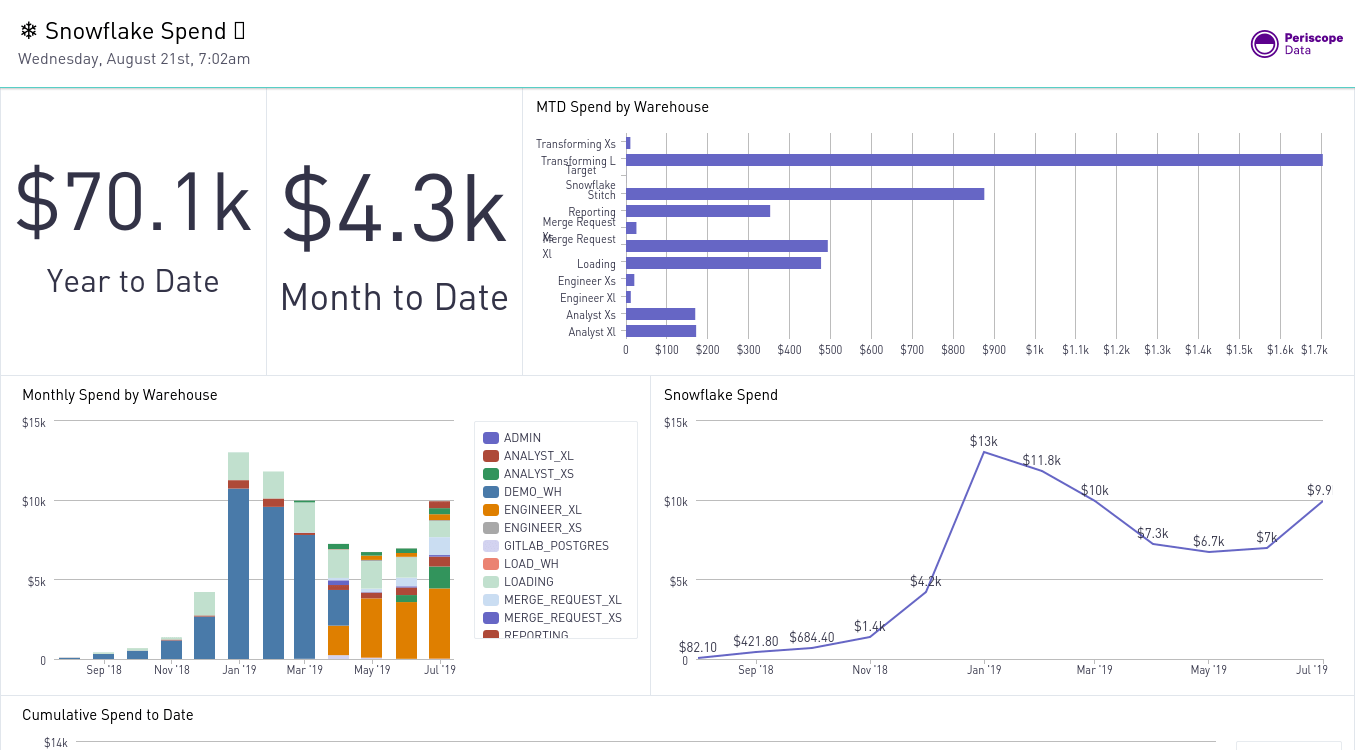Click the ENGINEER_XL orange legend swatch
This screenshot has height=750, width=1355.
(489, 509)
